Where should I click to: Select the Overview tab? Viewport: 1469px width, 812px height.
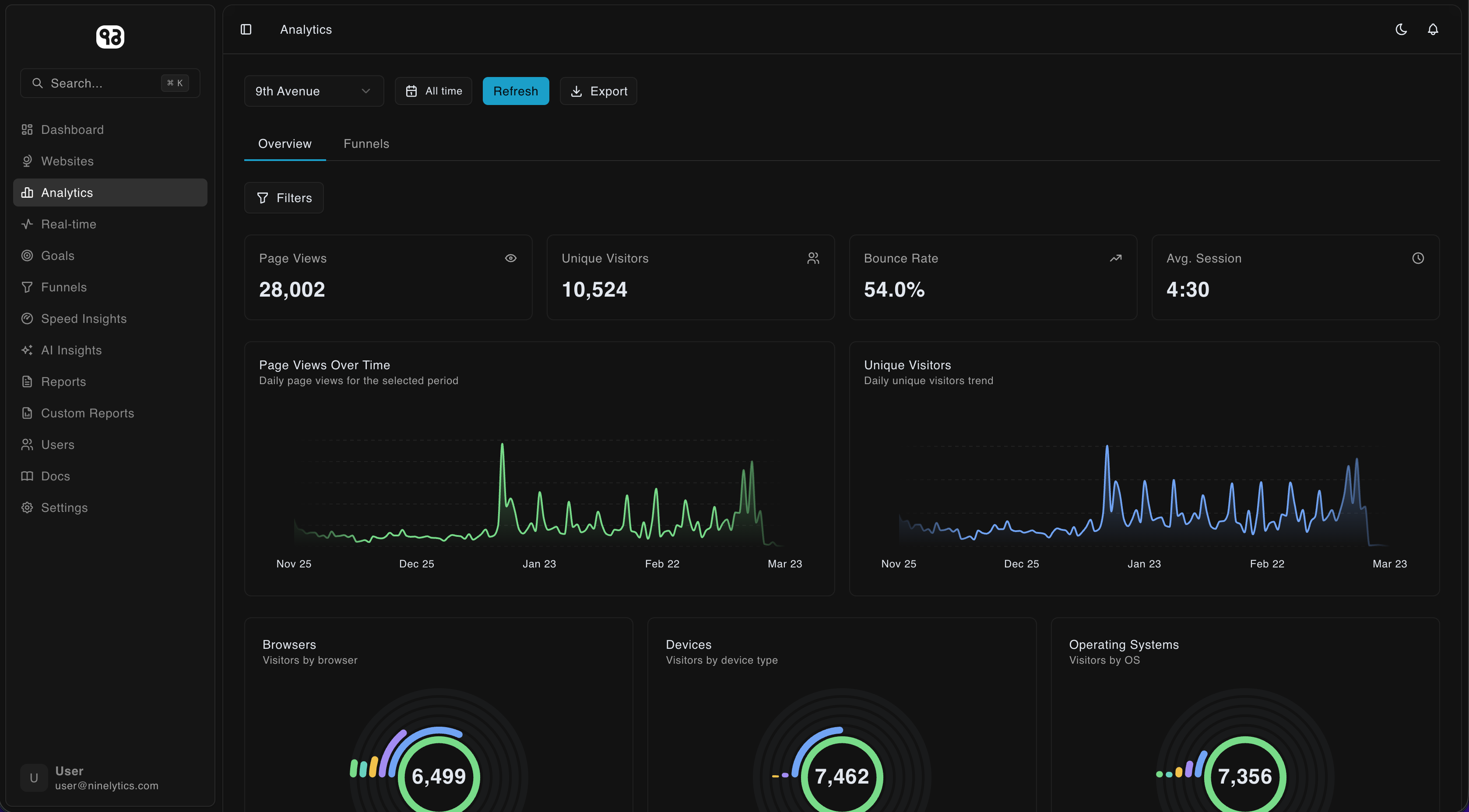tap(285, 143)
